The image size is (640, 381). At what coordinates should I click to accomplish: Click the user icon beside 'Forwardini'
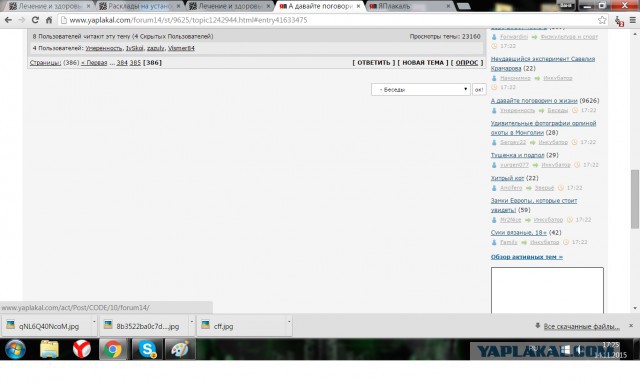[494, 37]
